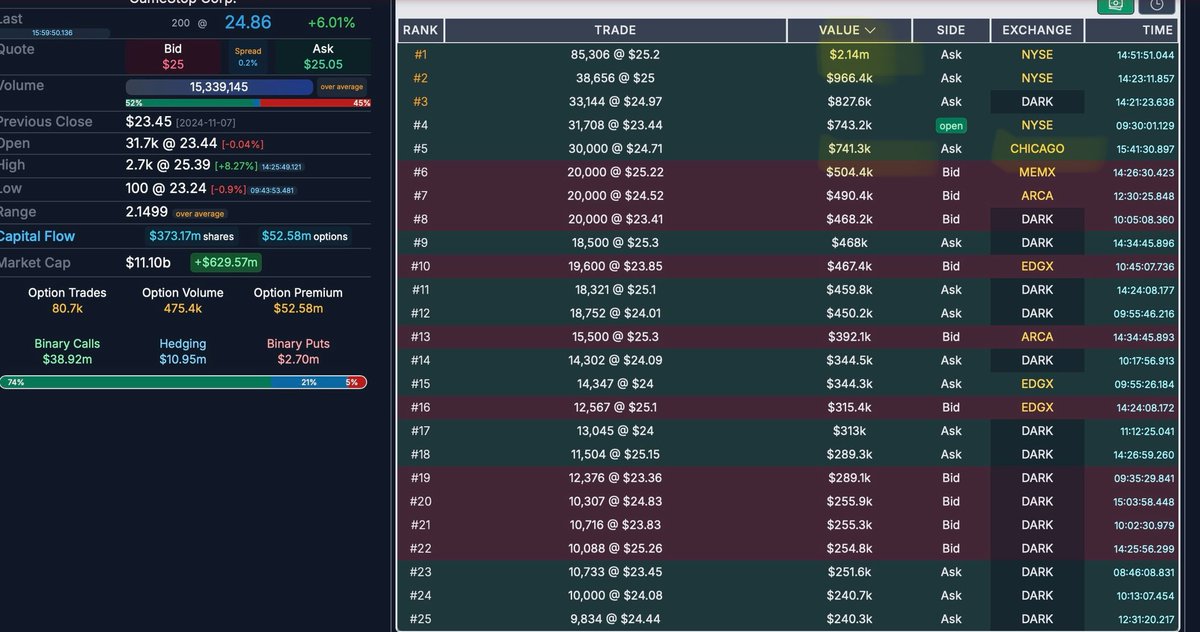Screen dimensions: 1200x632
Task: Click the Ask $25.05 quote box
Action: point(323,57)
